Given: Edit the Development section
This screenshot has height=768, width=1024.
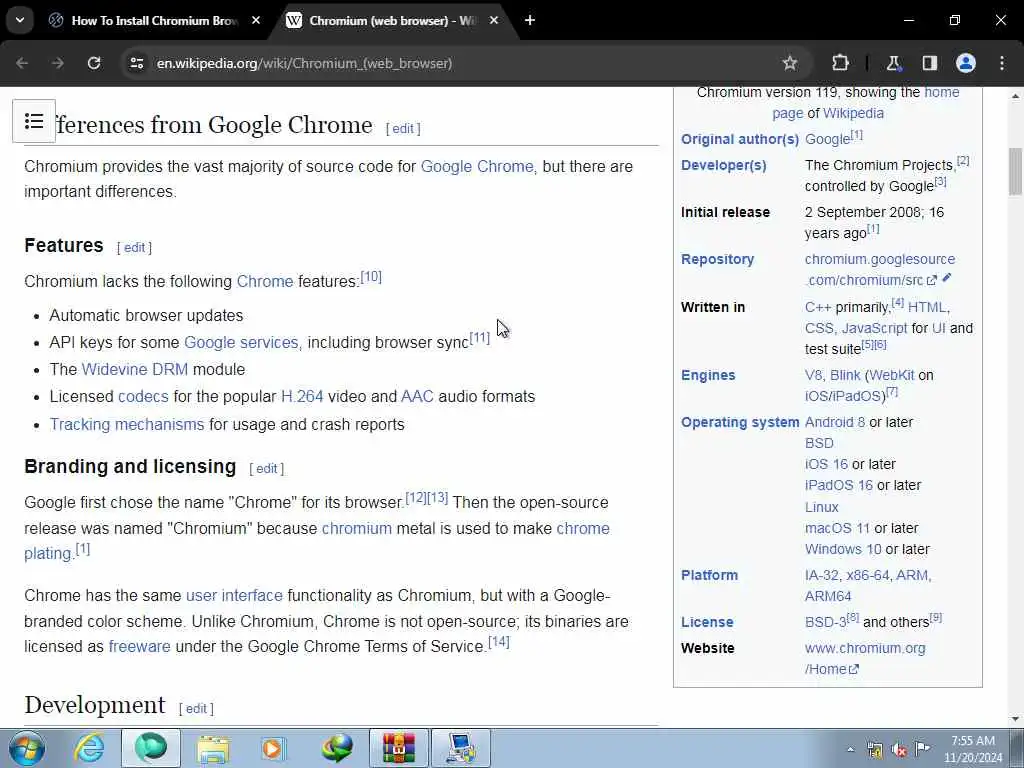Looking at the screenshot, I should click(x=196, y=709).
